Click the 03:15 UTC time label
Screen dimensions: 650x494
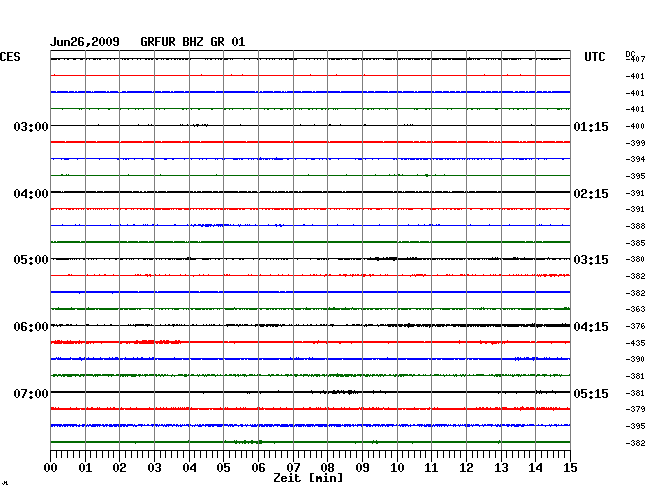pos(591,260)
